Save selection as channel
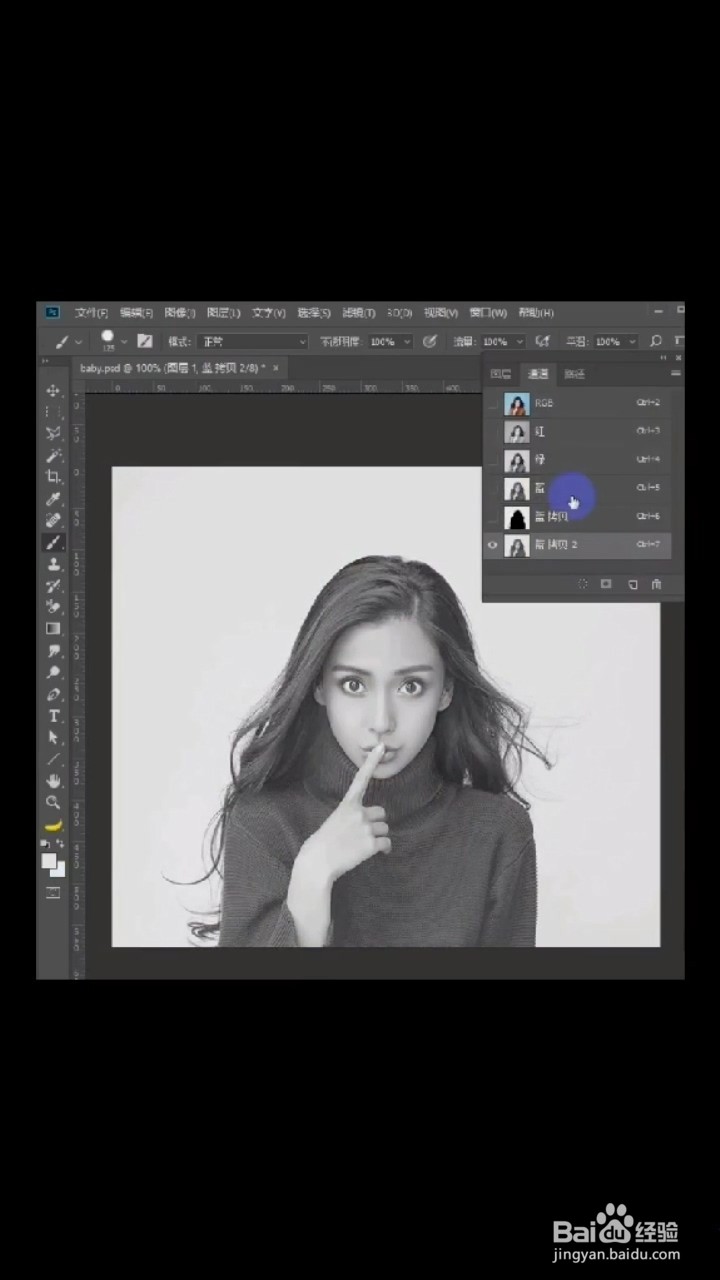Image resolution: width=720 pixels, height=1280 pixels. click(x=606, y=584)
